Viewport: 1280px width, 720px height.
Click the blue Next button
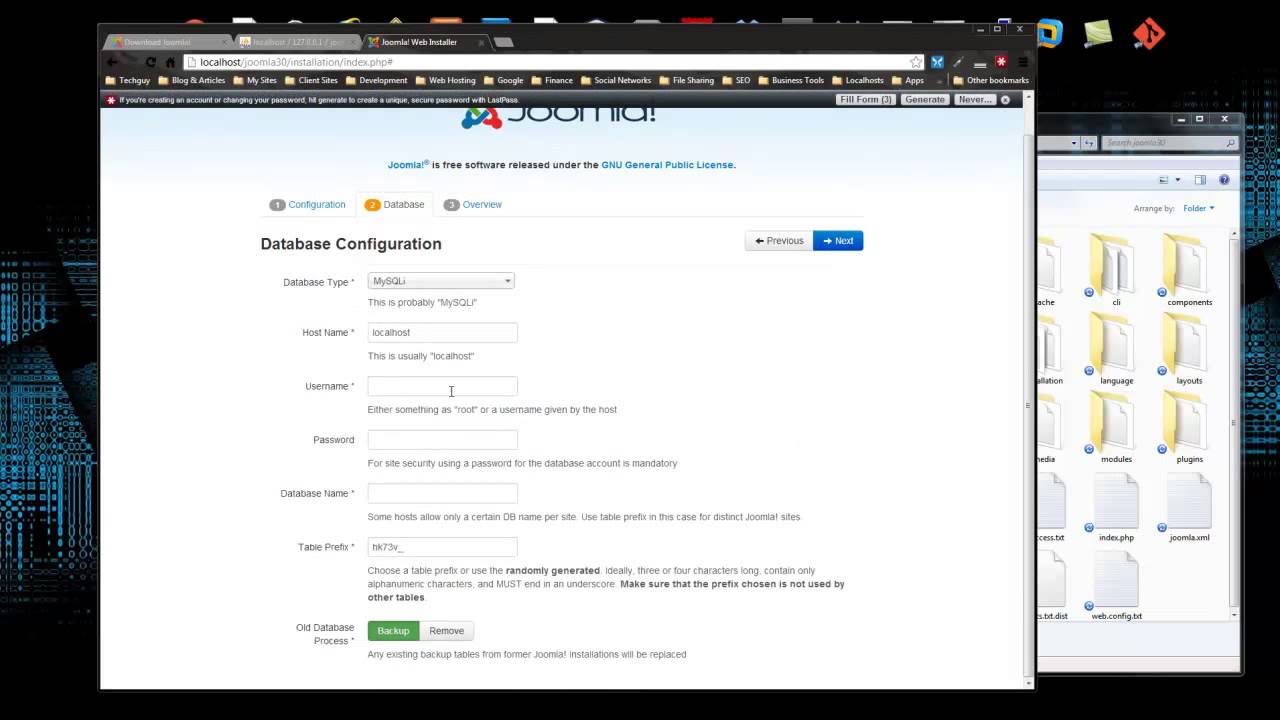(838, 241)
